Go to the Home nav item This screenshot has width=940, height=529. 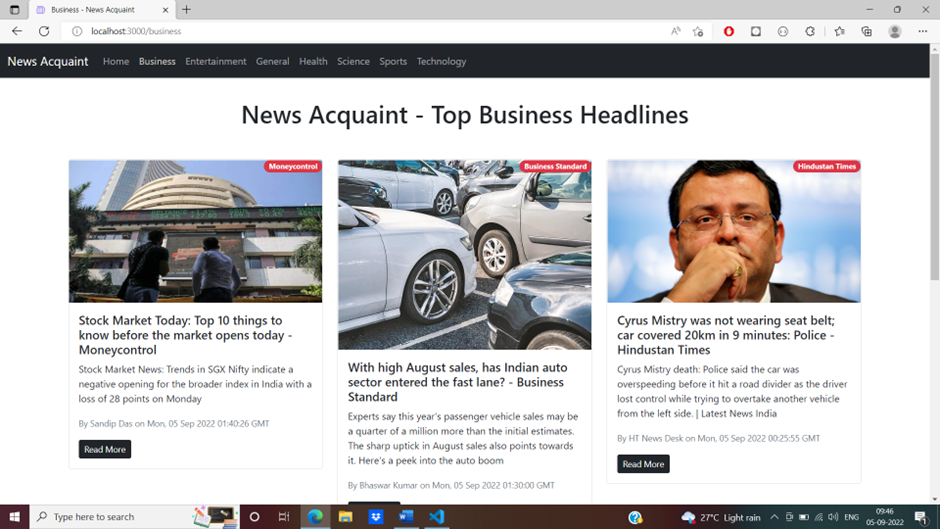pyautogui.click(x=116, y=61)
